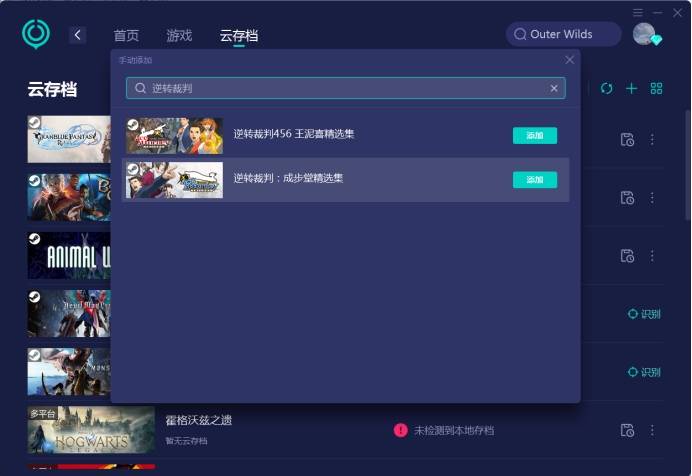Image resolution: width=692 pixels, height=476 pixels.
Task: Click the main list vertical scrollbar
Action: coord(688,165)
